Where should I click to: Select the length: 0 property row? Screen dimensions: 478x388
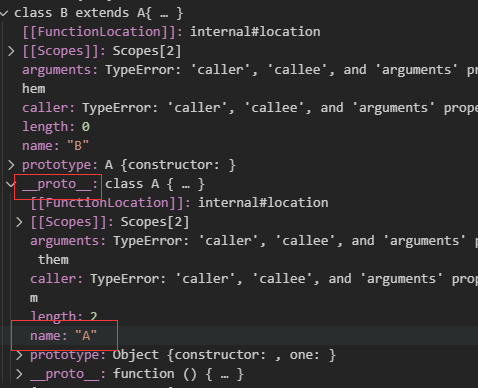click(x=239, y=127)
